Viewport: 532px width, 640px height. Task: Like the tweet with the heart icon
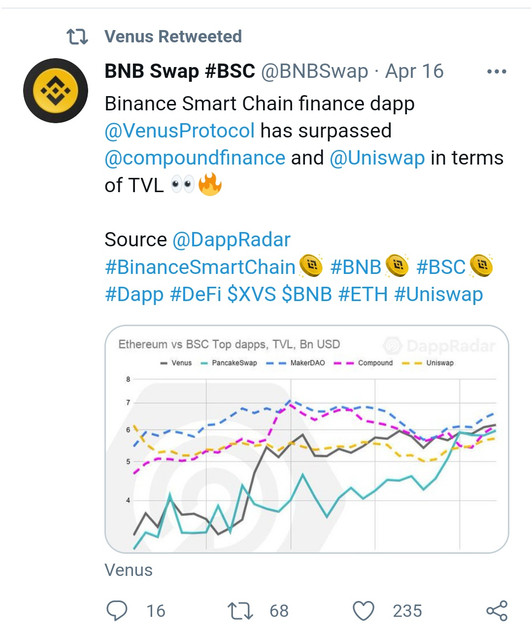point(363,611)
